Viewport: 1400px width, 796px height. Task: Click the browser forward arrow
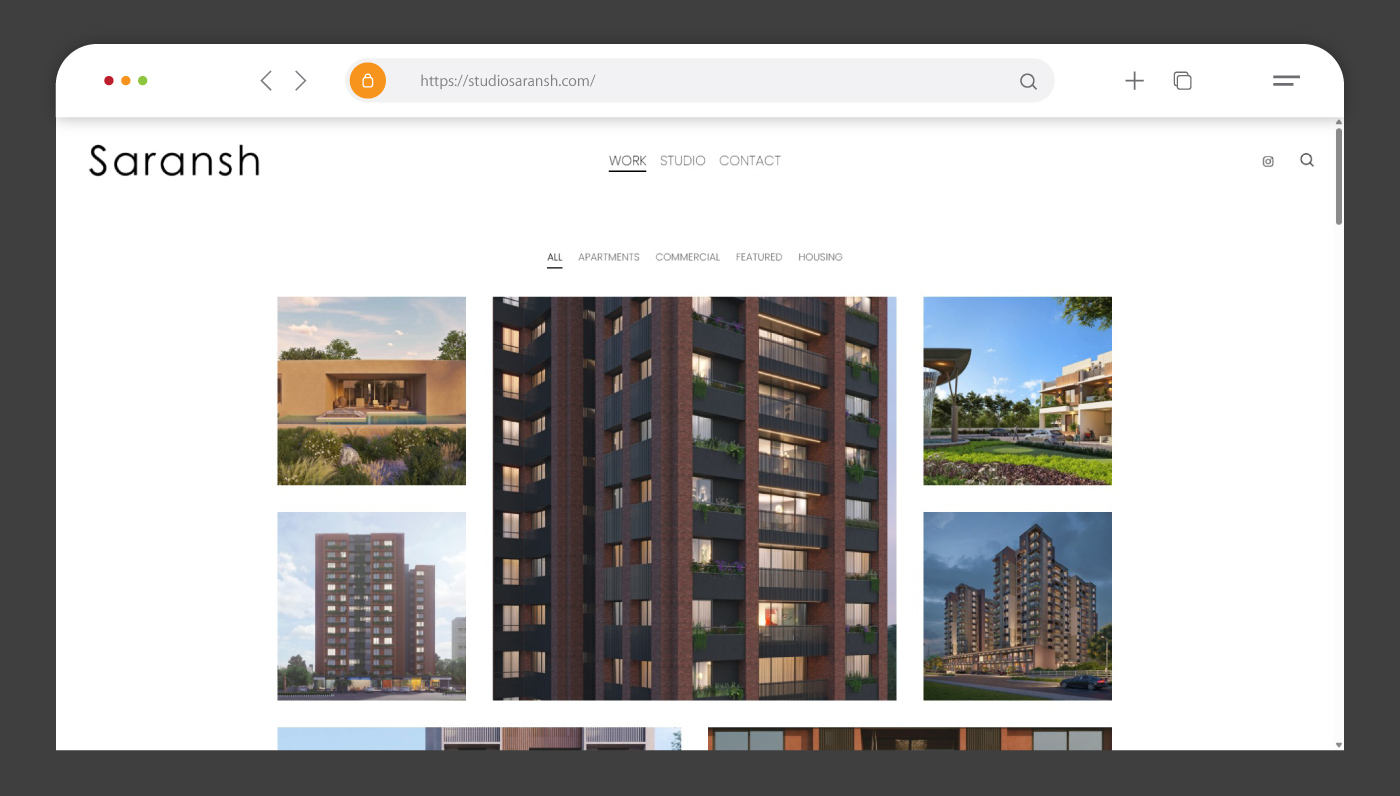[x=300, y=81]
